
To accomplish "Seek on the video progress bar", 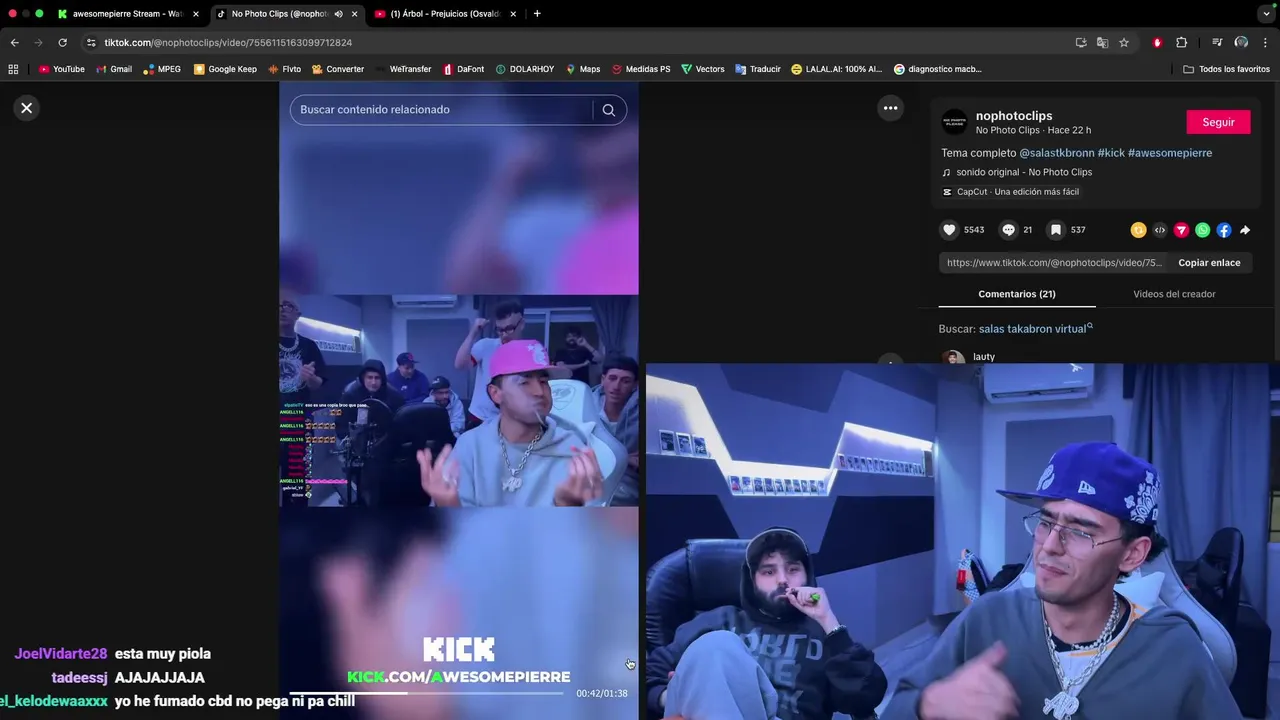I will (428, 693).
